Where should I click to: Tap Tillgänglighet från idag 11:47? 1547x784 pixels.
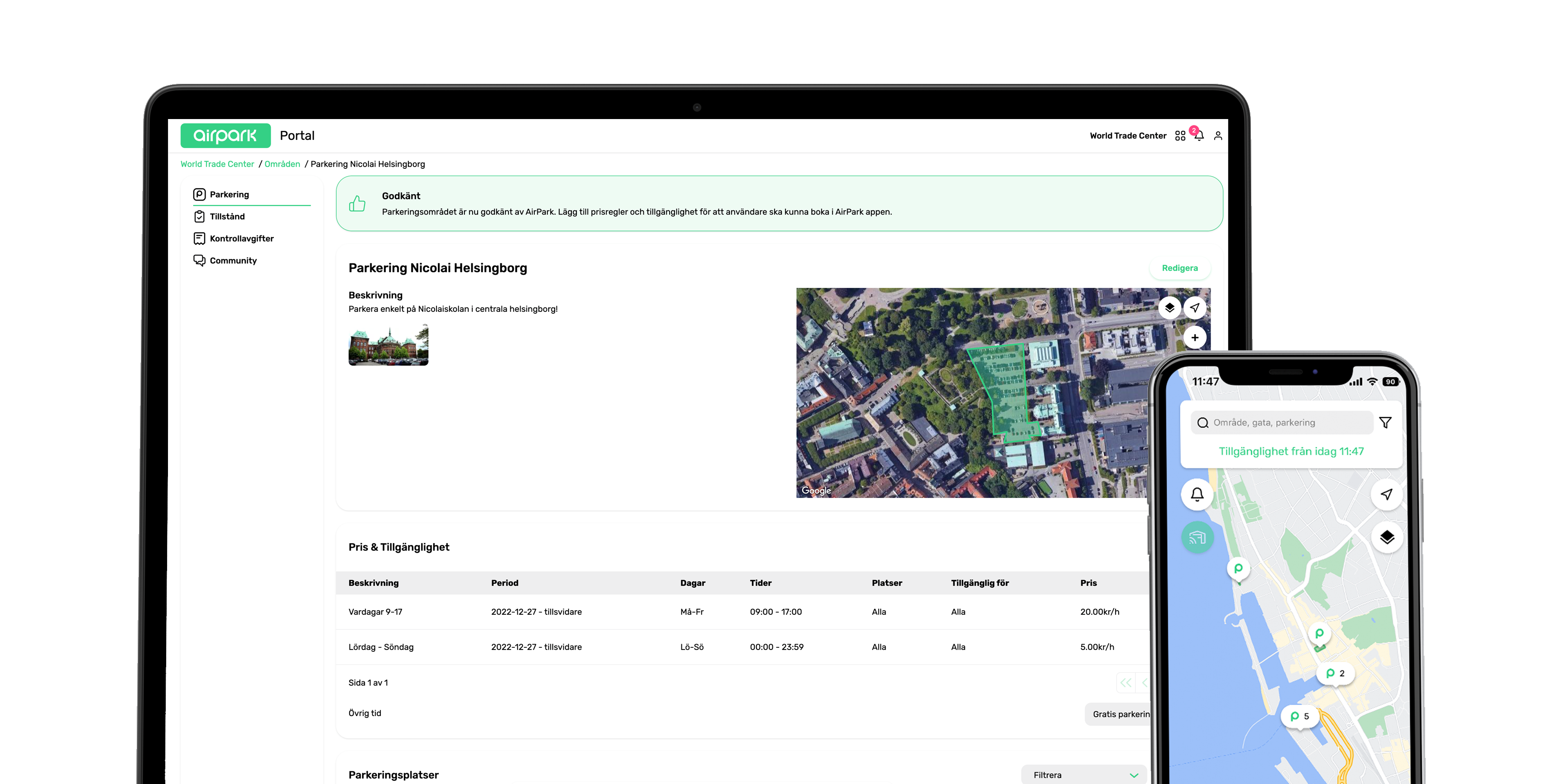coord(1291,451)
